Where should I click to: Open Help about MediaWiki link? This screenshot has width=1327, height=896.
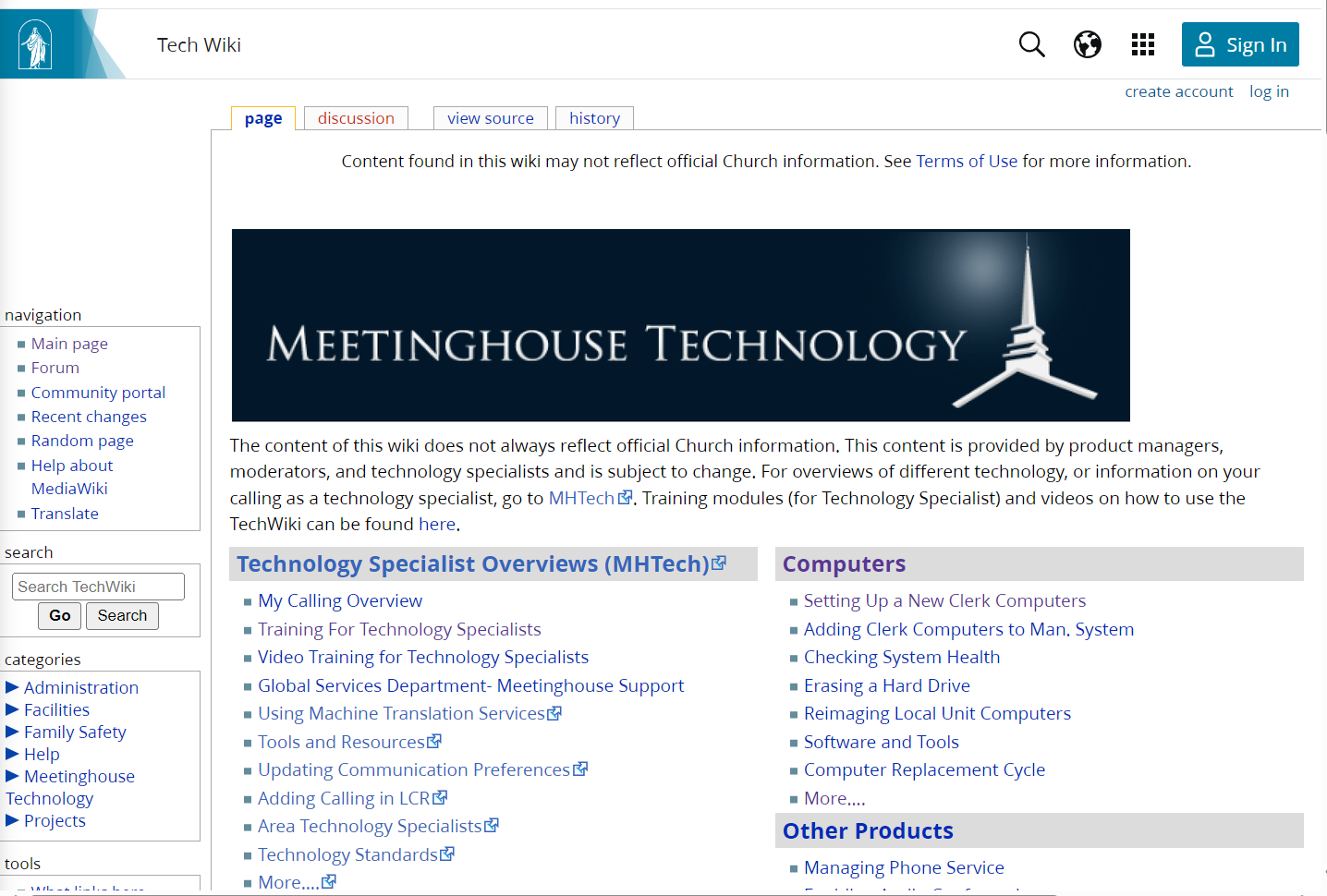pos(72,477)
